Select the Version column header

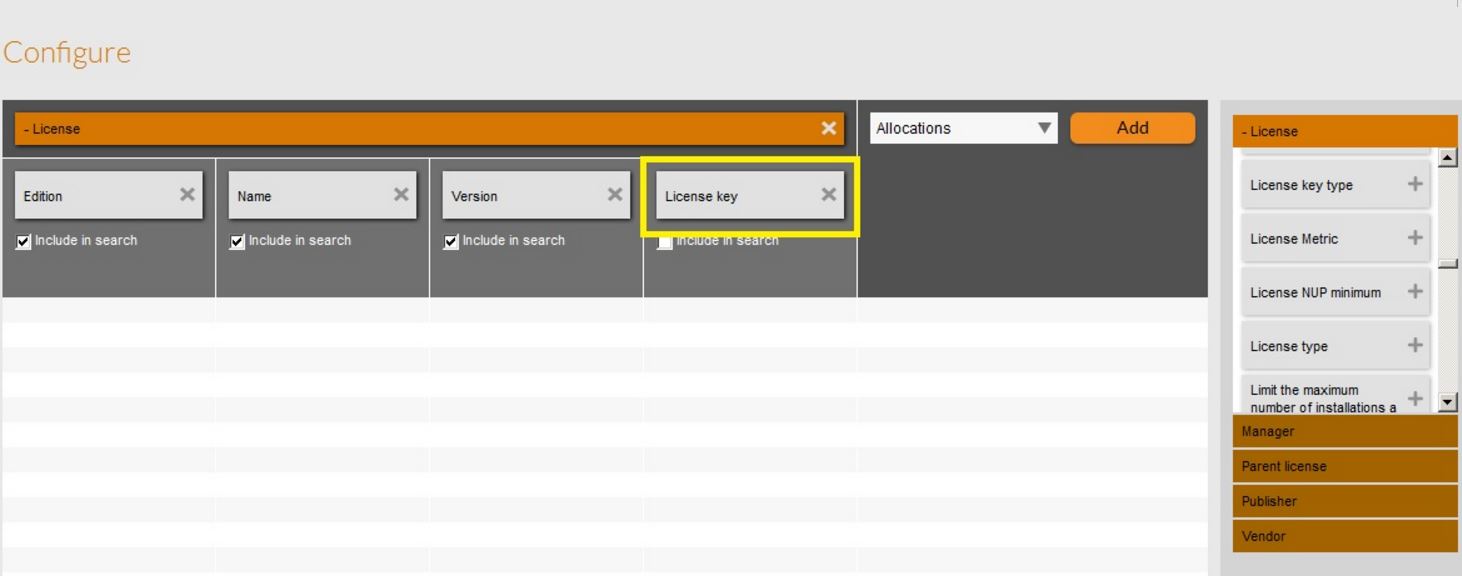tap(537, 195)
